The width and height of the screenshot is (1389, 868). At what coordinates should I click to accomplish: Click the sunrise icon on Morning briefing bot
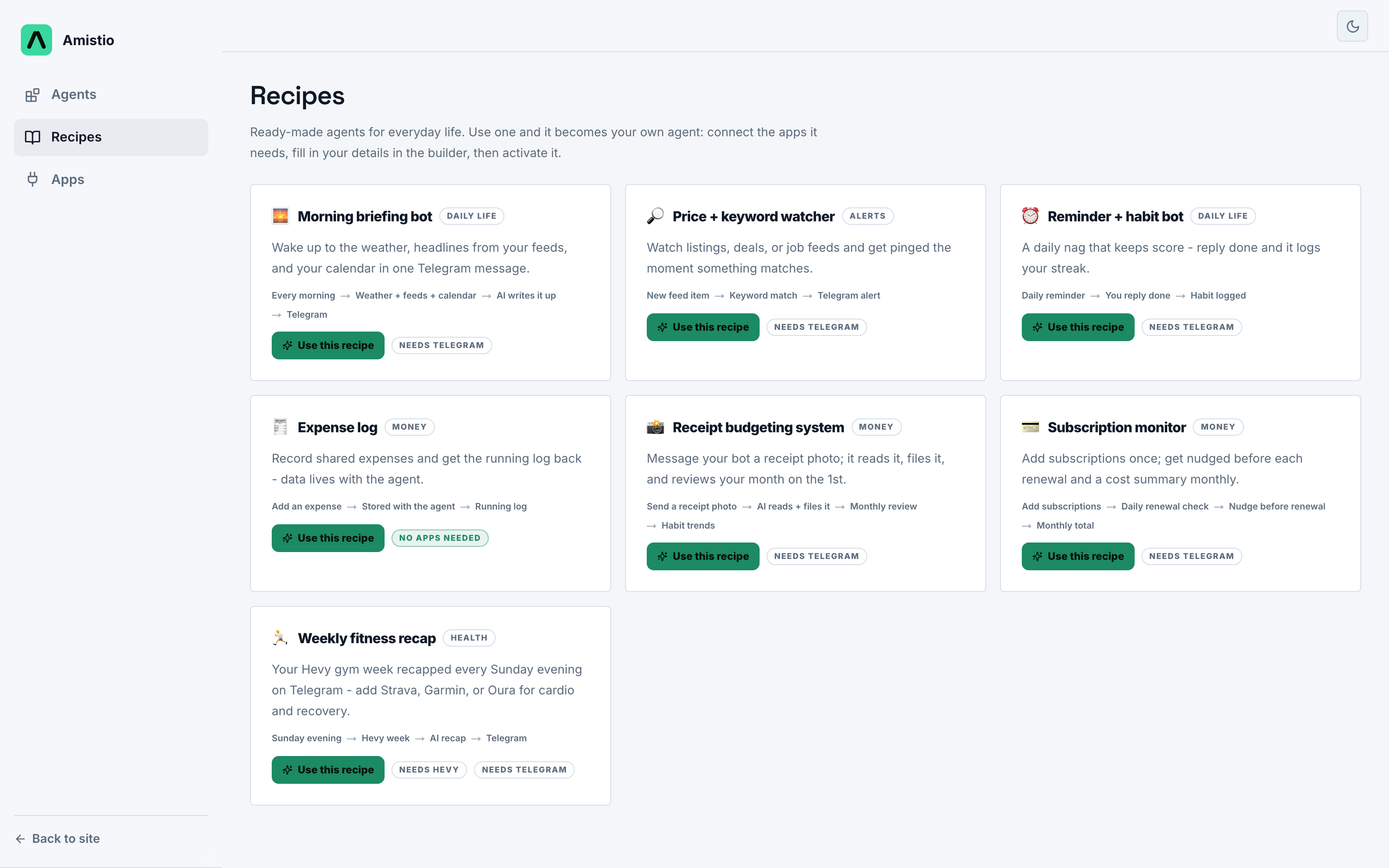280,217
